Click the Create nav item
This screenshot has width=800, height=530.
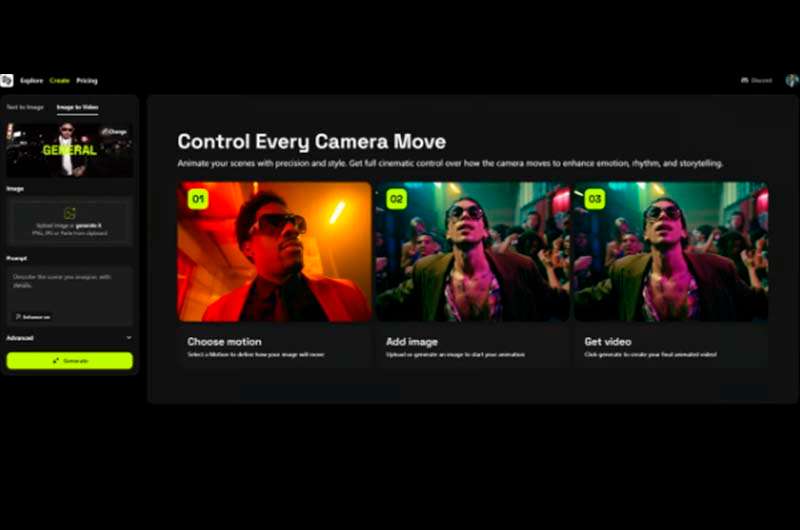pos(60,81)
